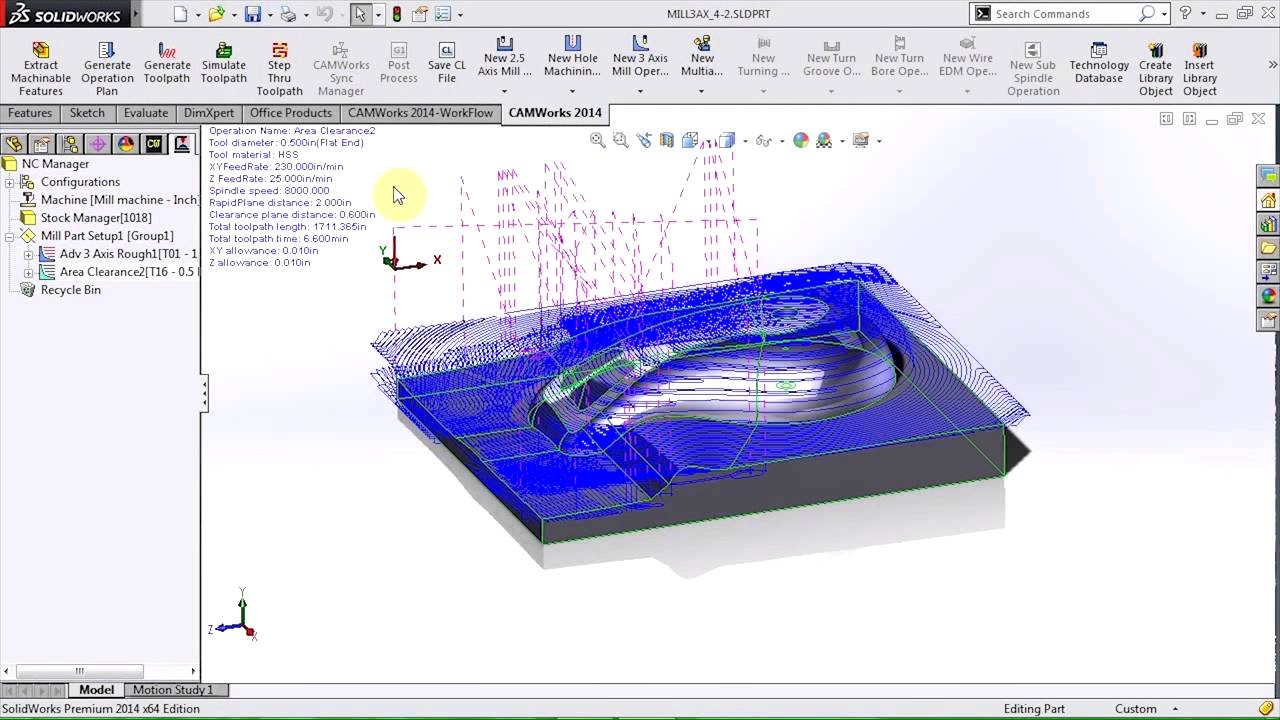This screenshot has height=720, width=1280.
Task: Expand Adv 3 Axis Rough1 operation
Action: pos(29,254)
